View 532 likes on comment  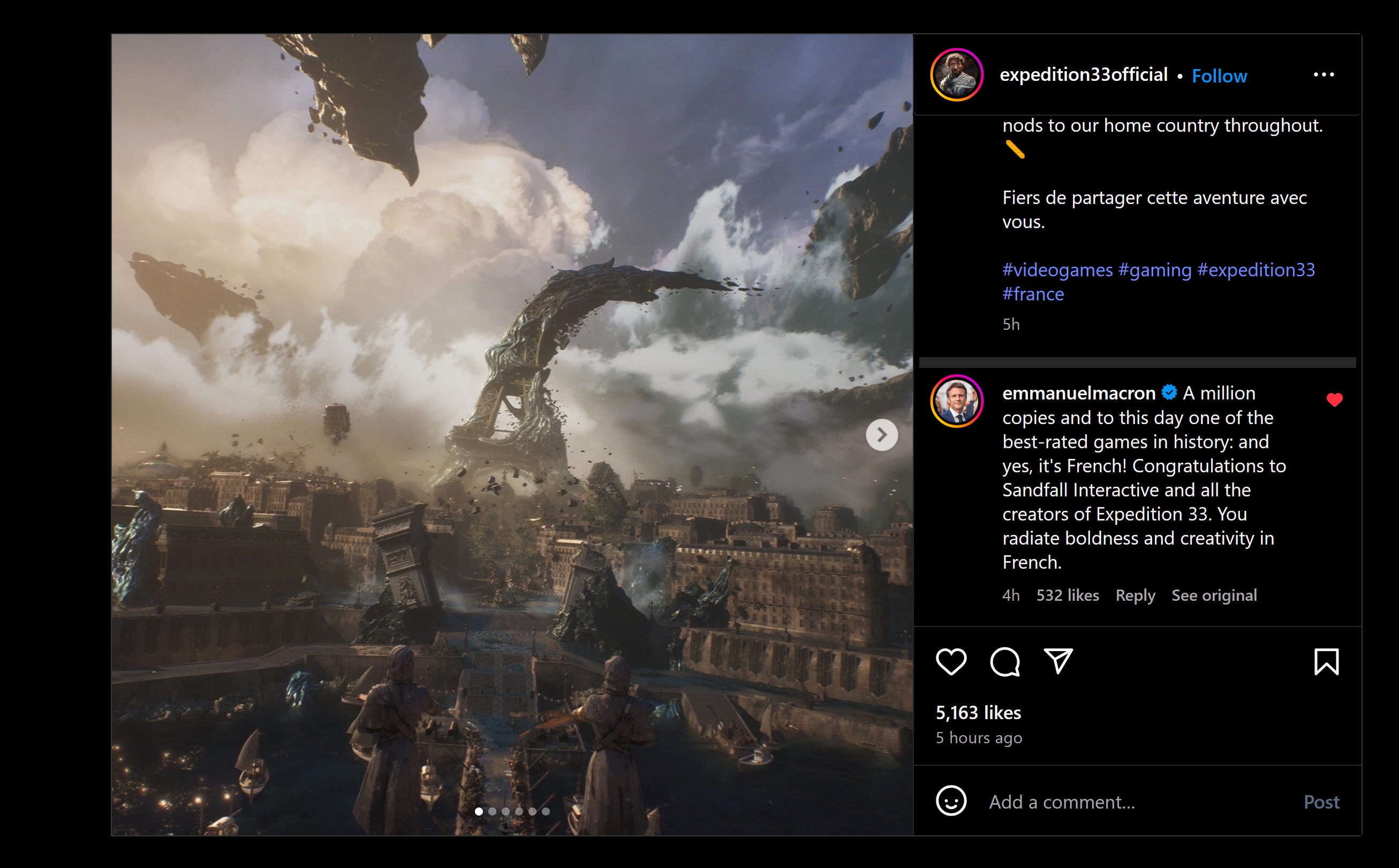(x=1068, y=595)
